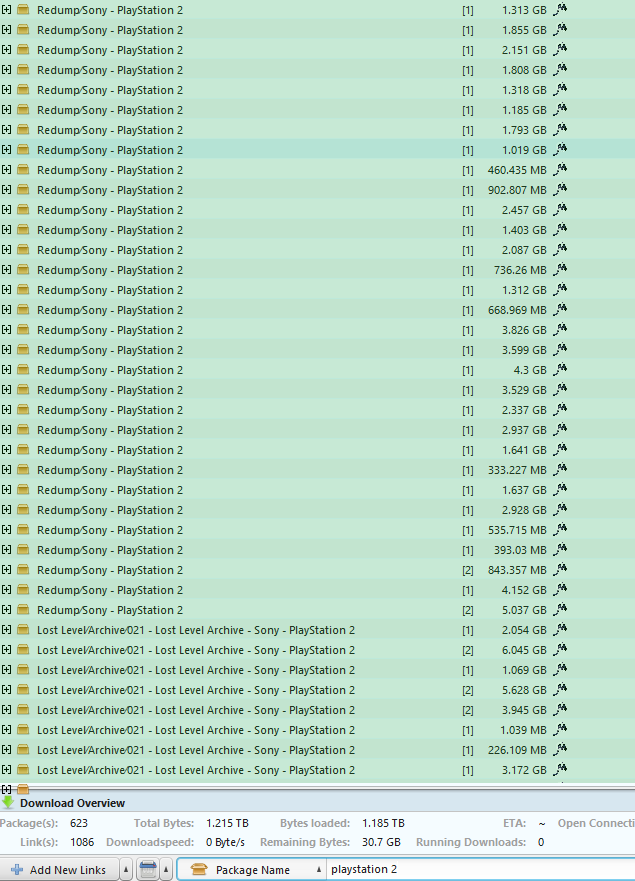Expand the 460.435 MB PlayStation 2 package

click(6, 170)
